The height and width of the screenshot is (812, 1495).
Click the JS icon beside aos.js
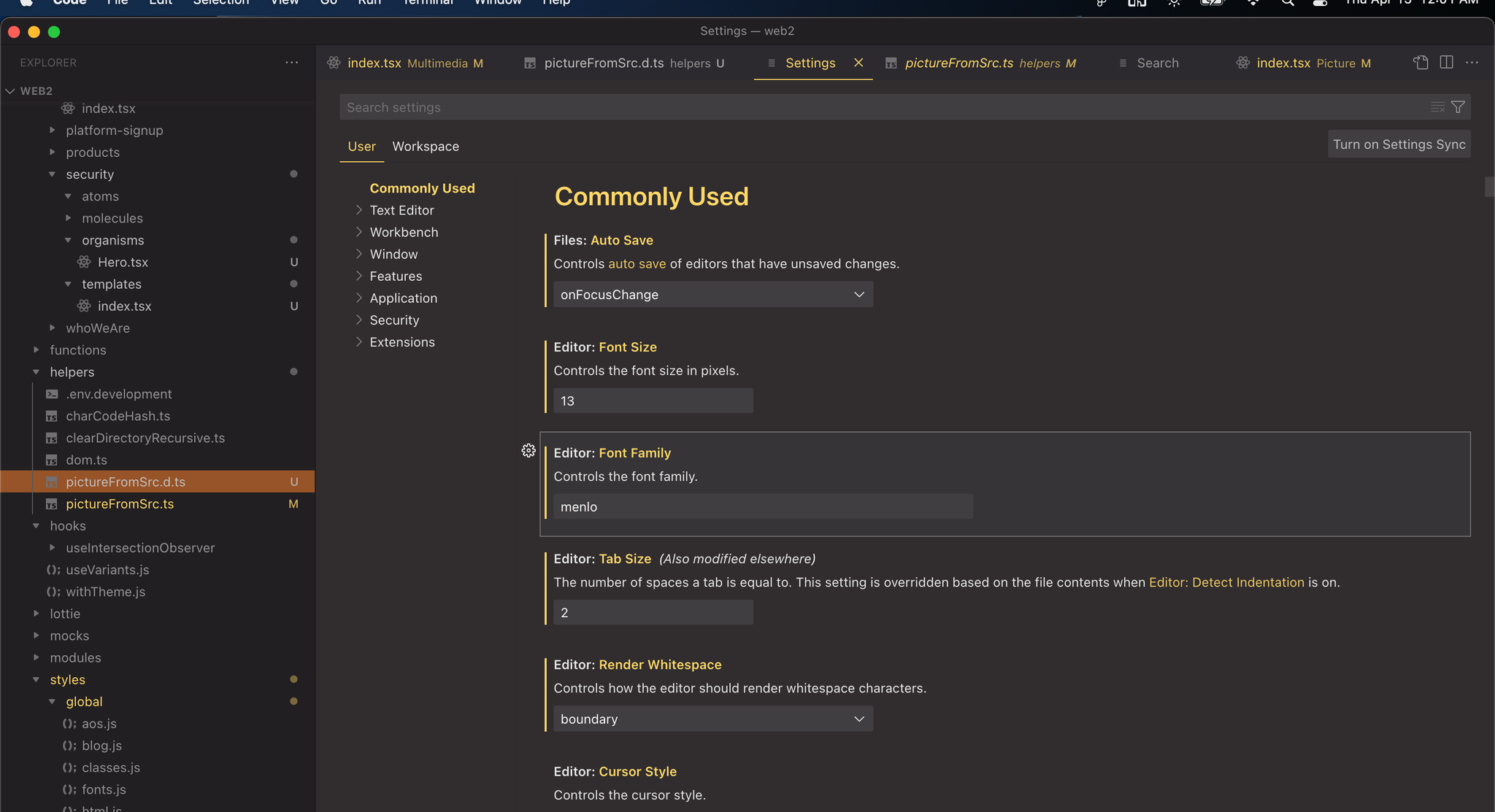tap(69, 724)
